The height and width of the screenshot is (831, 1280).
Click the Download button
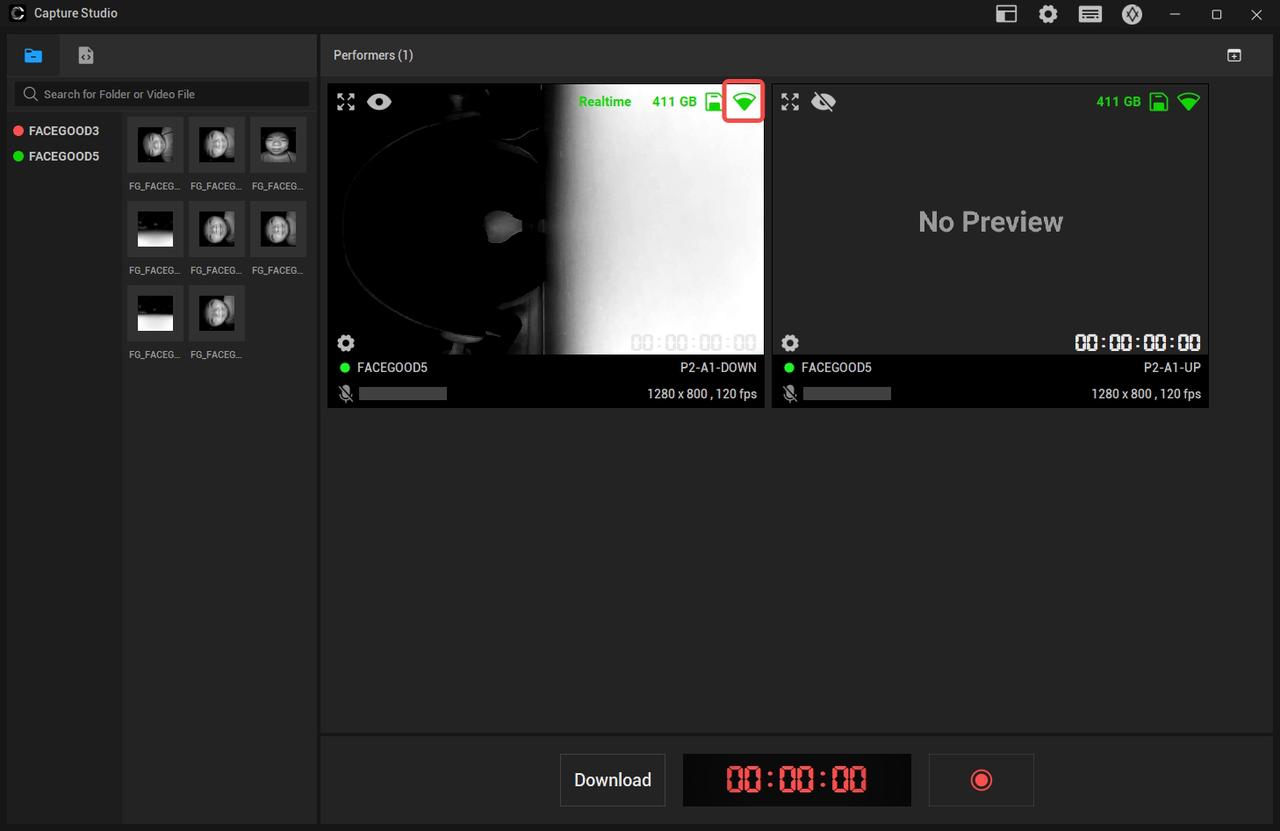point(613,780)
